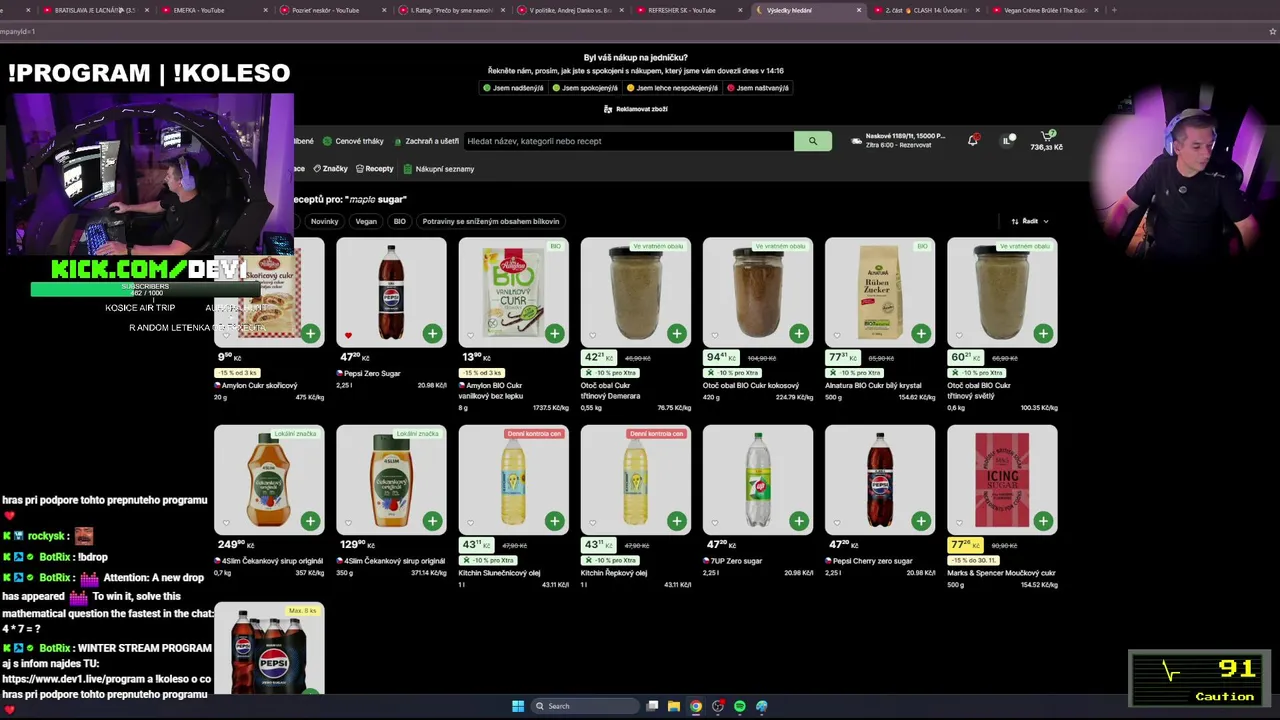The image size is (1280, 720).
Task: Open the Značky menu item
Action: click(x=330, y=169)
